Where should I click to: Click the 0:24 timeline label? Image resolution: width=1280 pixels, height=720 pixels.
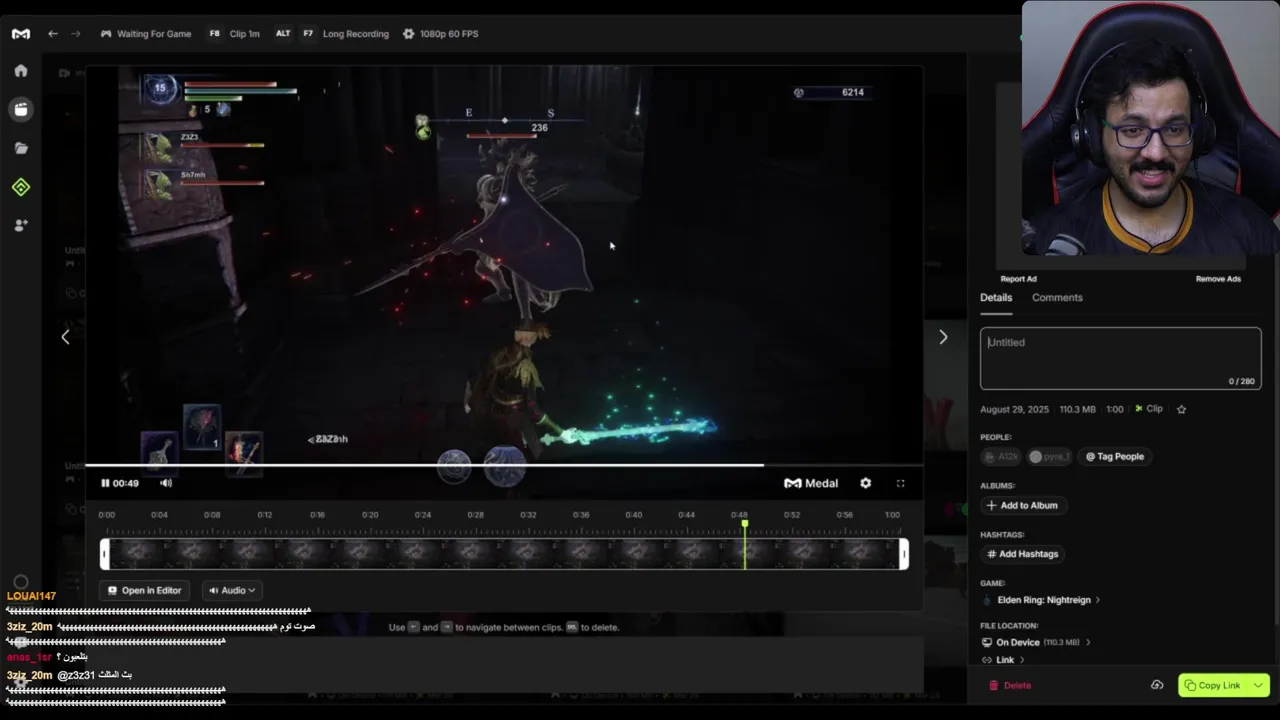click(423, 515)
